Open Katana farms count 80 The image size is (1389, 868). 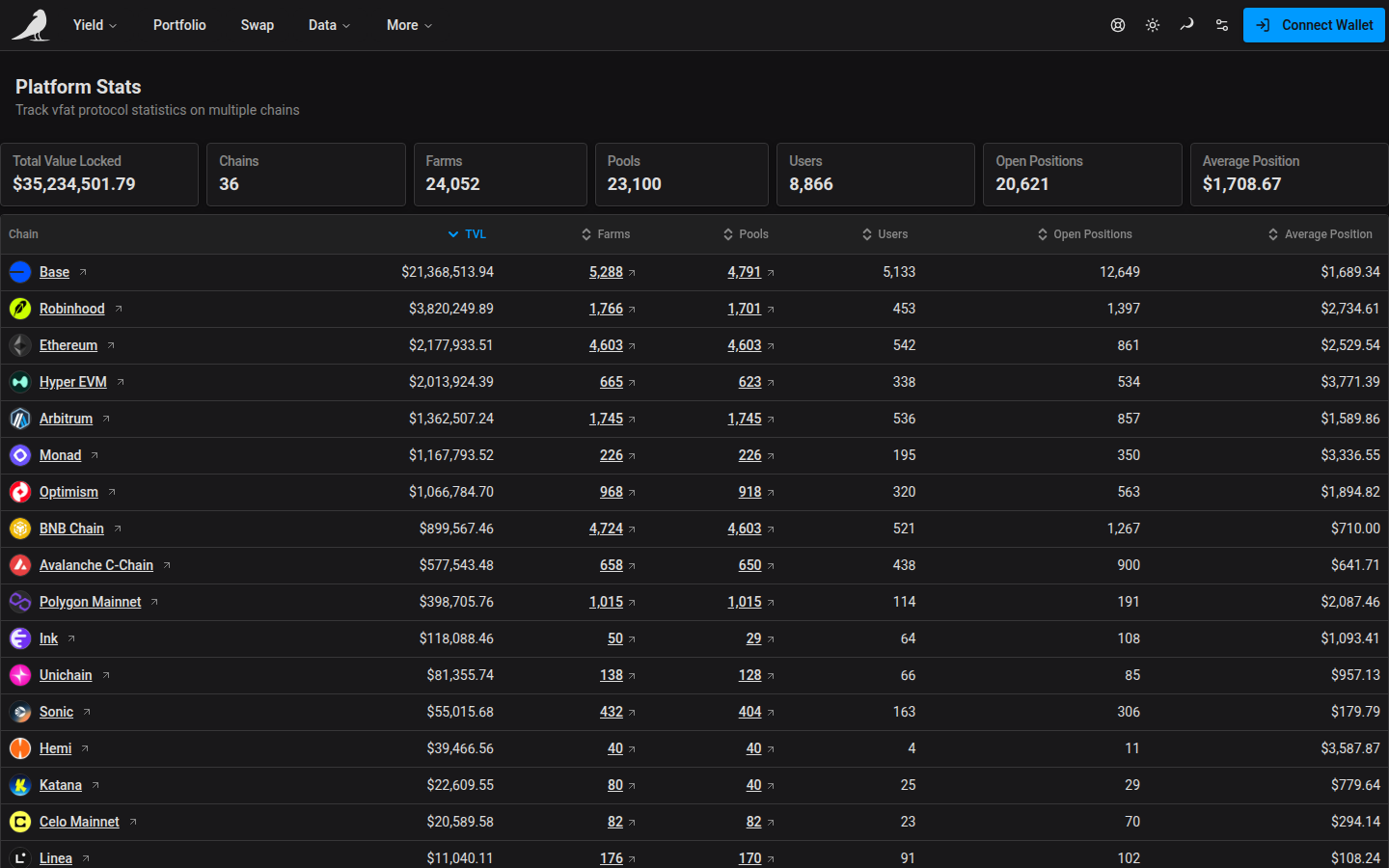click(615, 785)
